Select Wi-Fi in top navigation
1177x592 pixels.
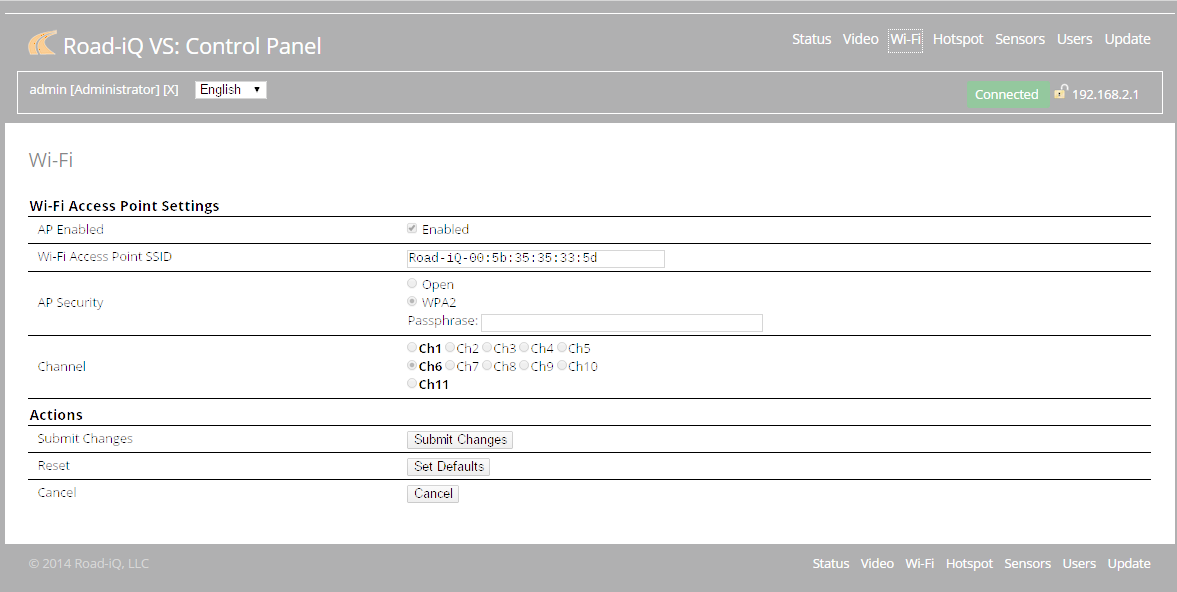click(905, 39)
